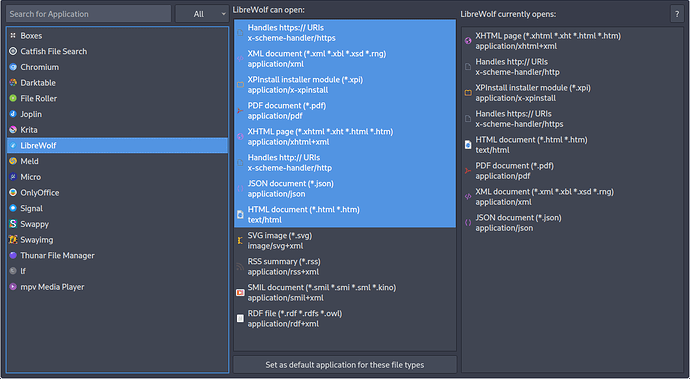This screenshot has height=379, width=690.
Task: Select XPInstall installer module in 'can open' list
Action: click(345, 85)
